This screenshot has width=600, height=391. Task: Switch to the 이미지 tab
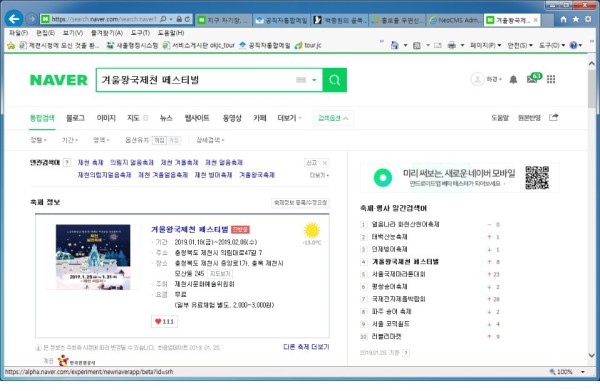pyautogui.click(x=106, y=118)
